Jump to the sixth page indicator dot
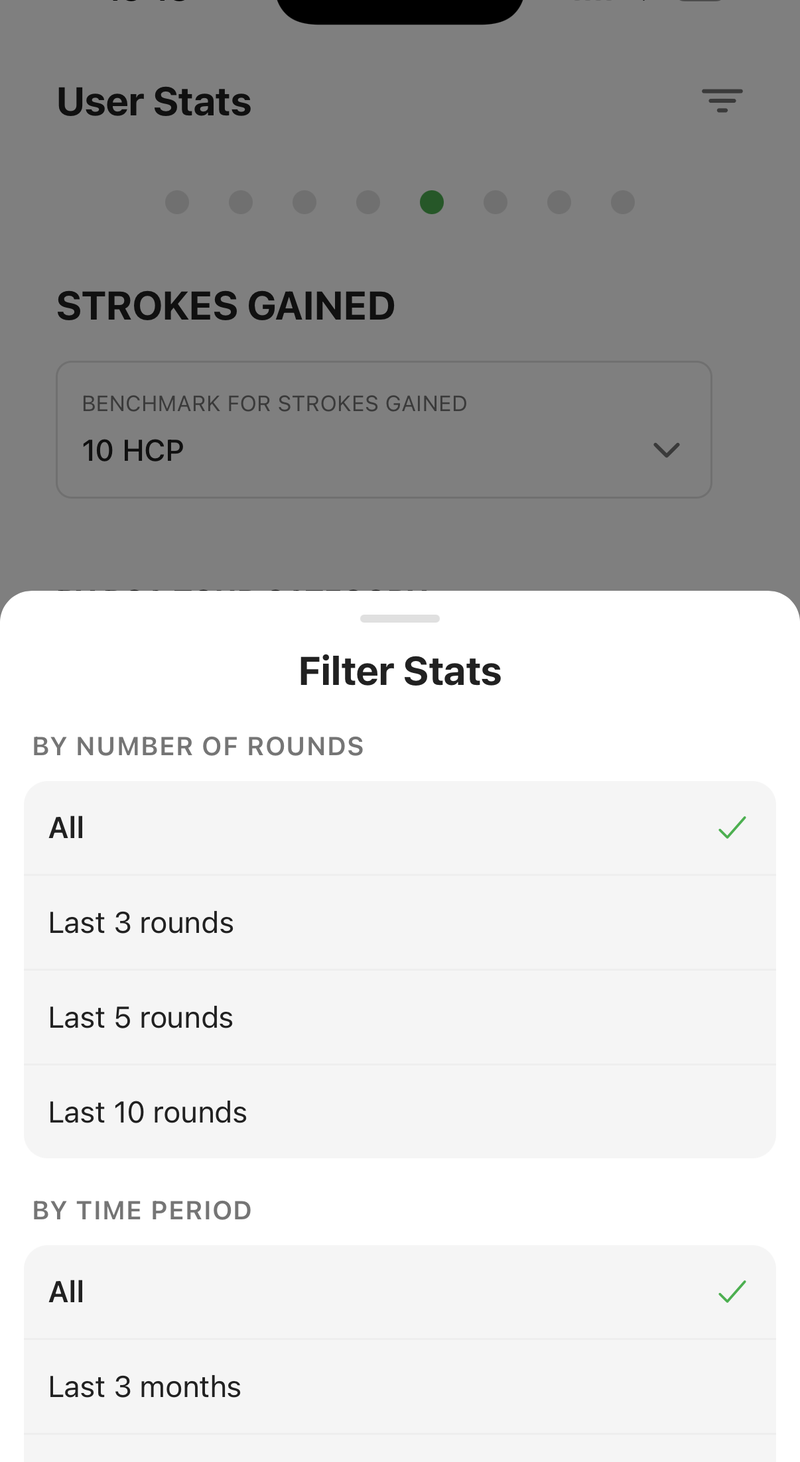The image size is (800, 1462). pos(495,202)
